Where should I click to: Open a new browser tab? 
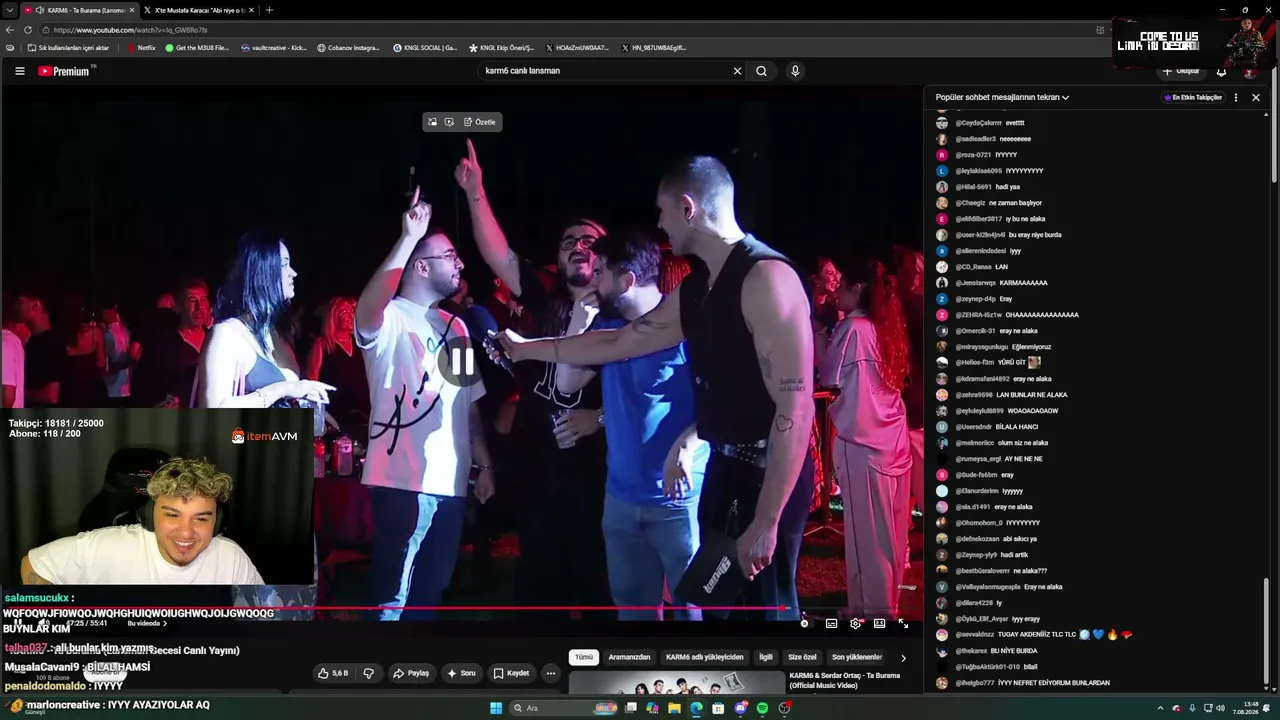tap(269, 10)
